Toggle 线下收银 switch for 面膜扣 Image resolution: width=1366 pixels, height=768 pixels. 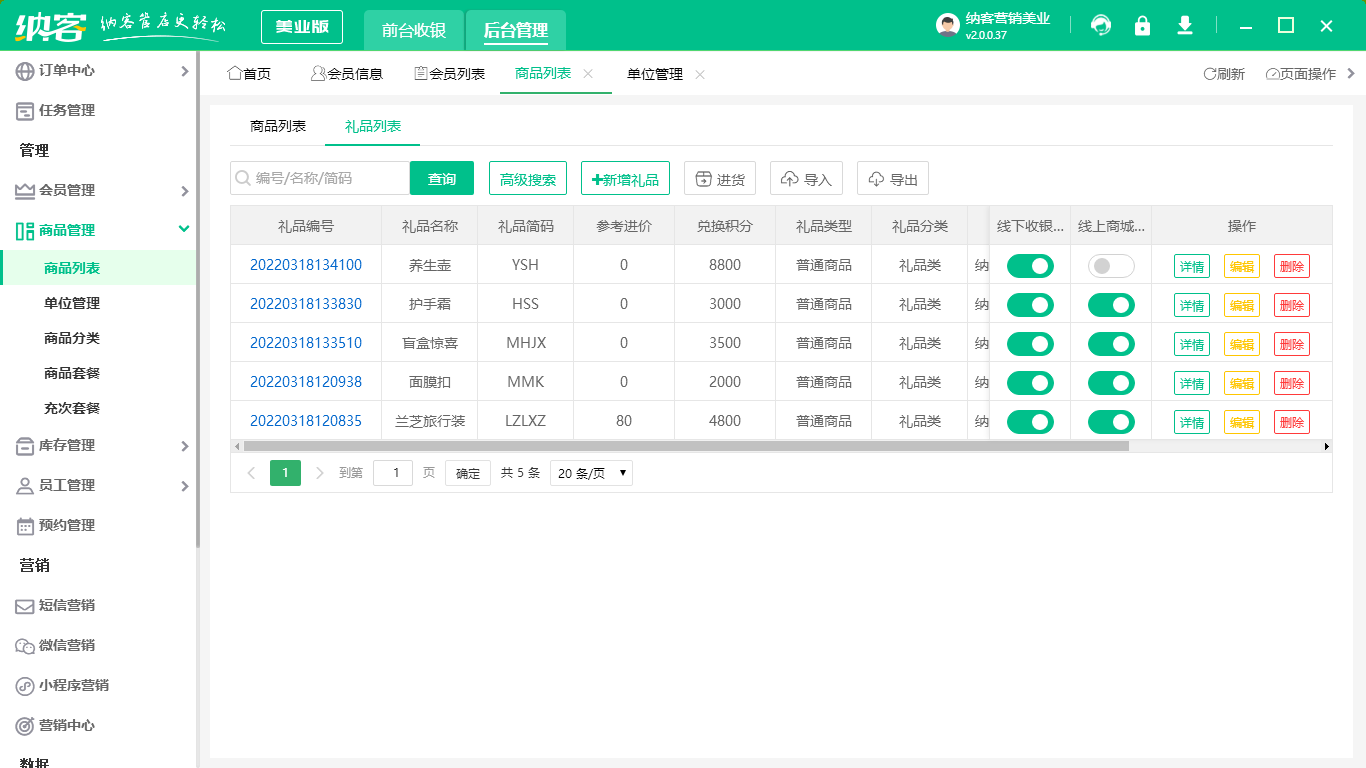[x=1030, y=383]
